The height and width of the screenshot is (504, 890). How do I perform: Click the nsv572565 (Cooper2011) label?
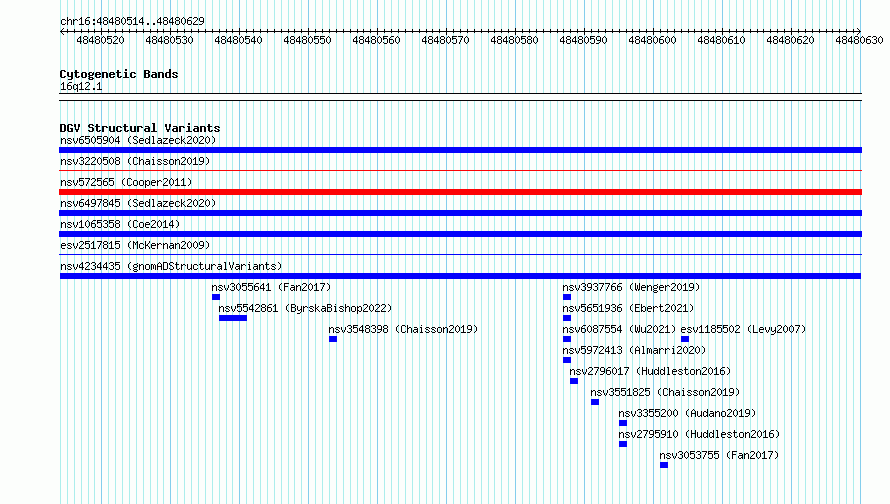click(x=126, y=182)
